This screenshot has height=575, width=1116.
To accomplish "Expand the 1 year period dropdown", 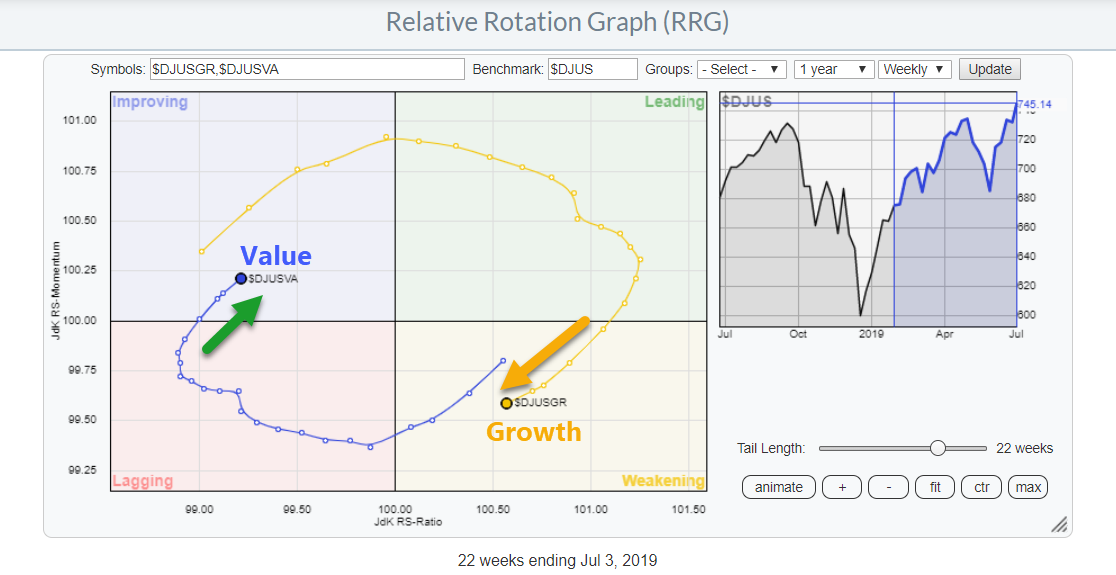I will 833,69.
